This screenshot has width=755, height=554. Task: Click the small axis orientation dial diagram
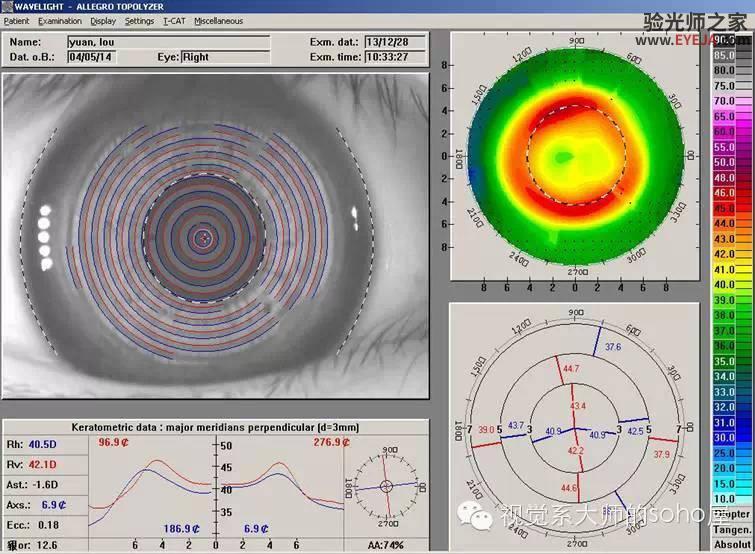coord(387,486)
